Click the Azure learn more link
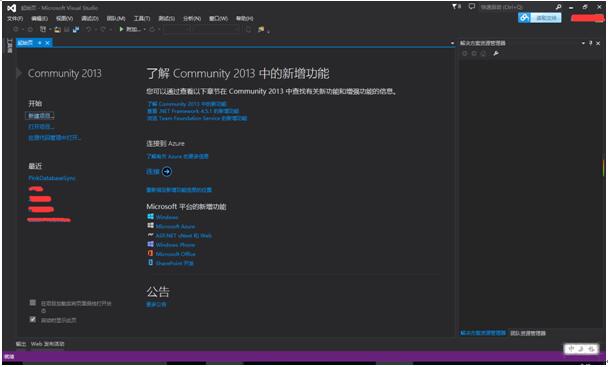608x367 pixels. pos(177,156)
